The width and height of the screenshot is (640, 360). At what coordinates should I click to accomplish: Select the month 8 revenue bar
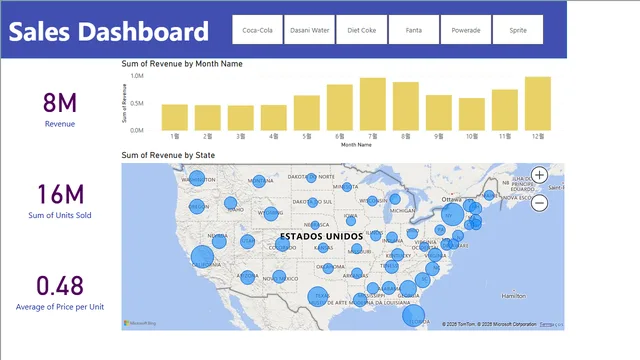[x=406, y=107]
